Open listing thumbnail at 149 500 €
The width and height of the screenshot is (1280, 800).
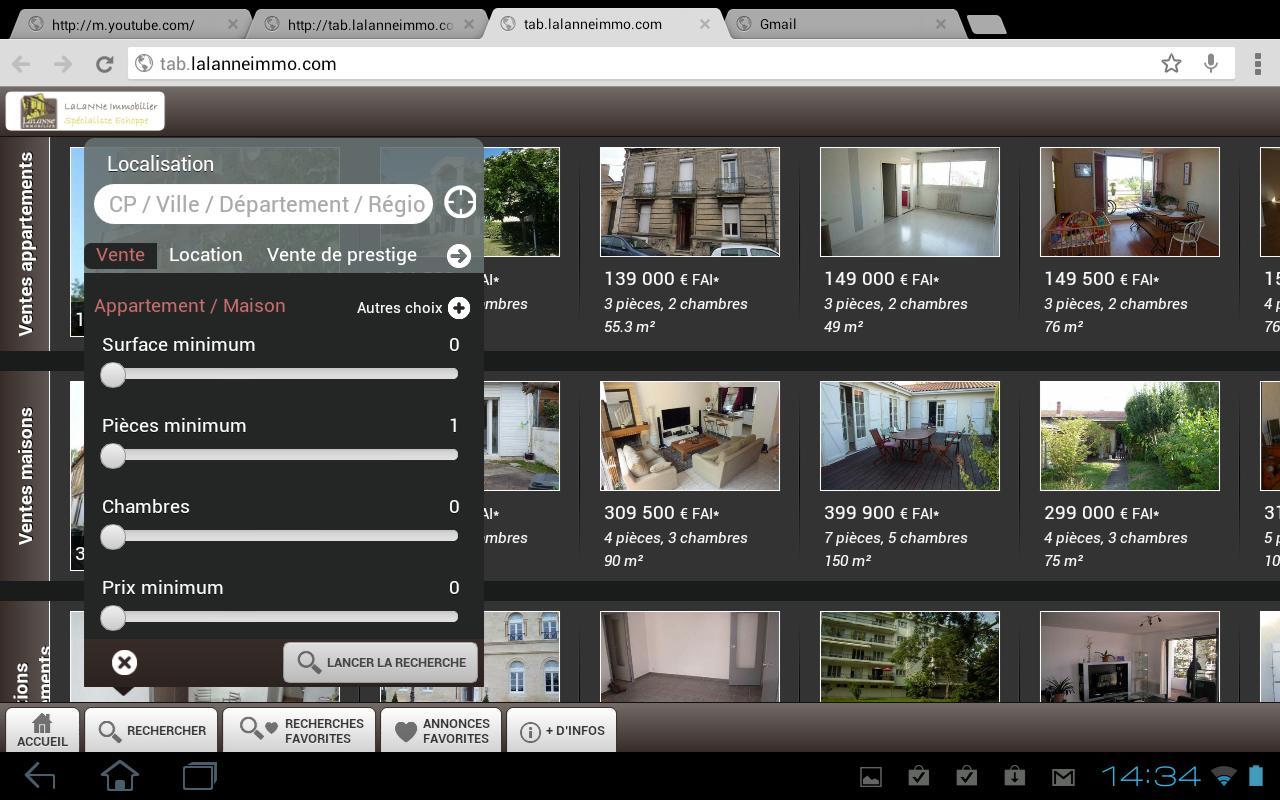pos(1130,202)
